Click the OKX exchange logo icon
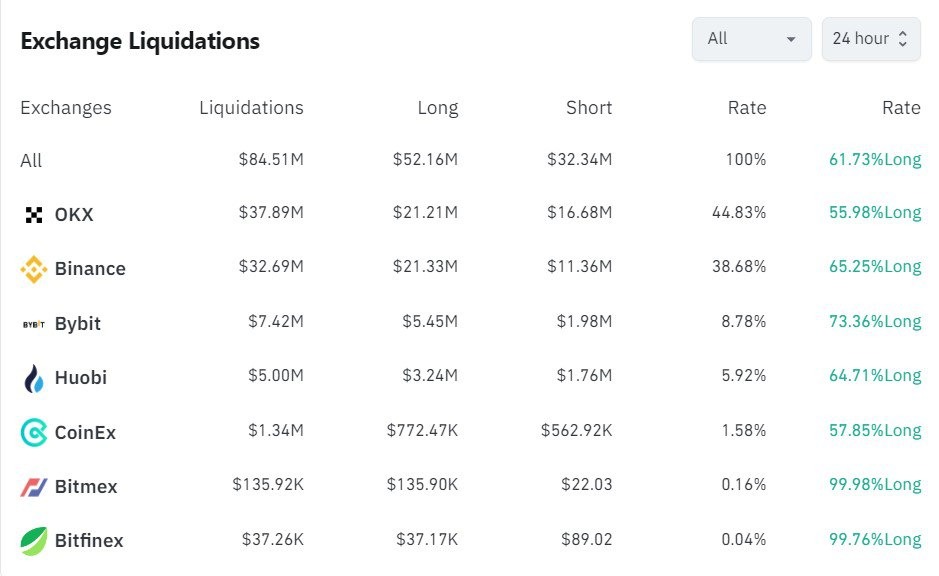Viewport: 939px width, 576px height. tap(34, 215)
